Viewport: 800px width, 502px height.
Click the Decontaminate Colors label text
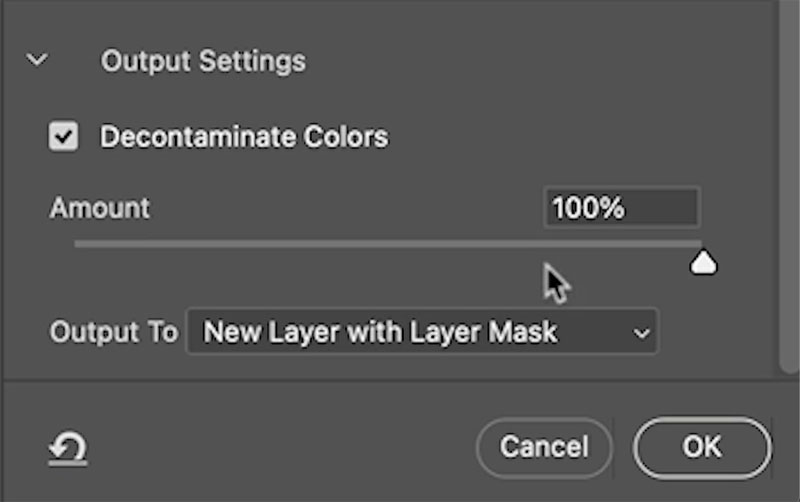244,137
